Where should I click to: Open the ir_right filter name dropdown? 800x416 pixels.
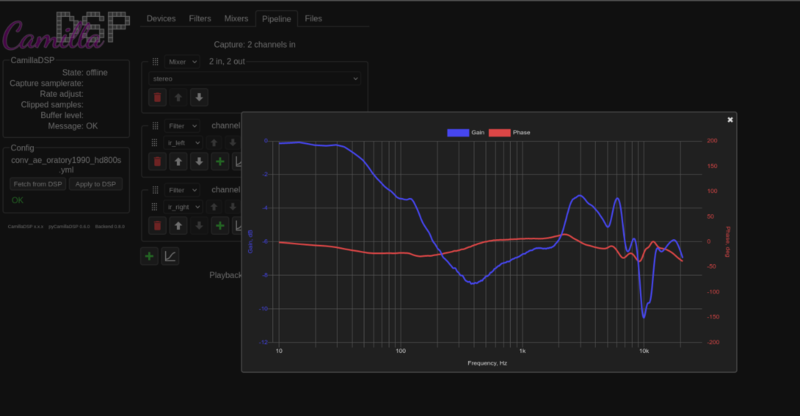coord(182,206)
